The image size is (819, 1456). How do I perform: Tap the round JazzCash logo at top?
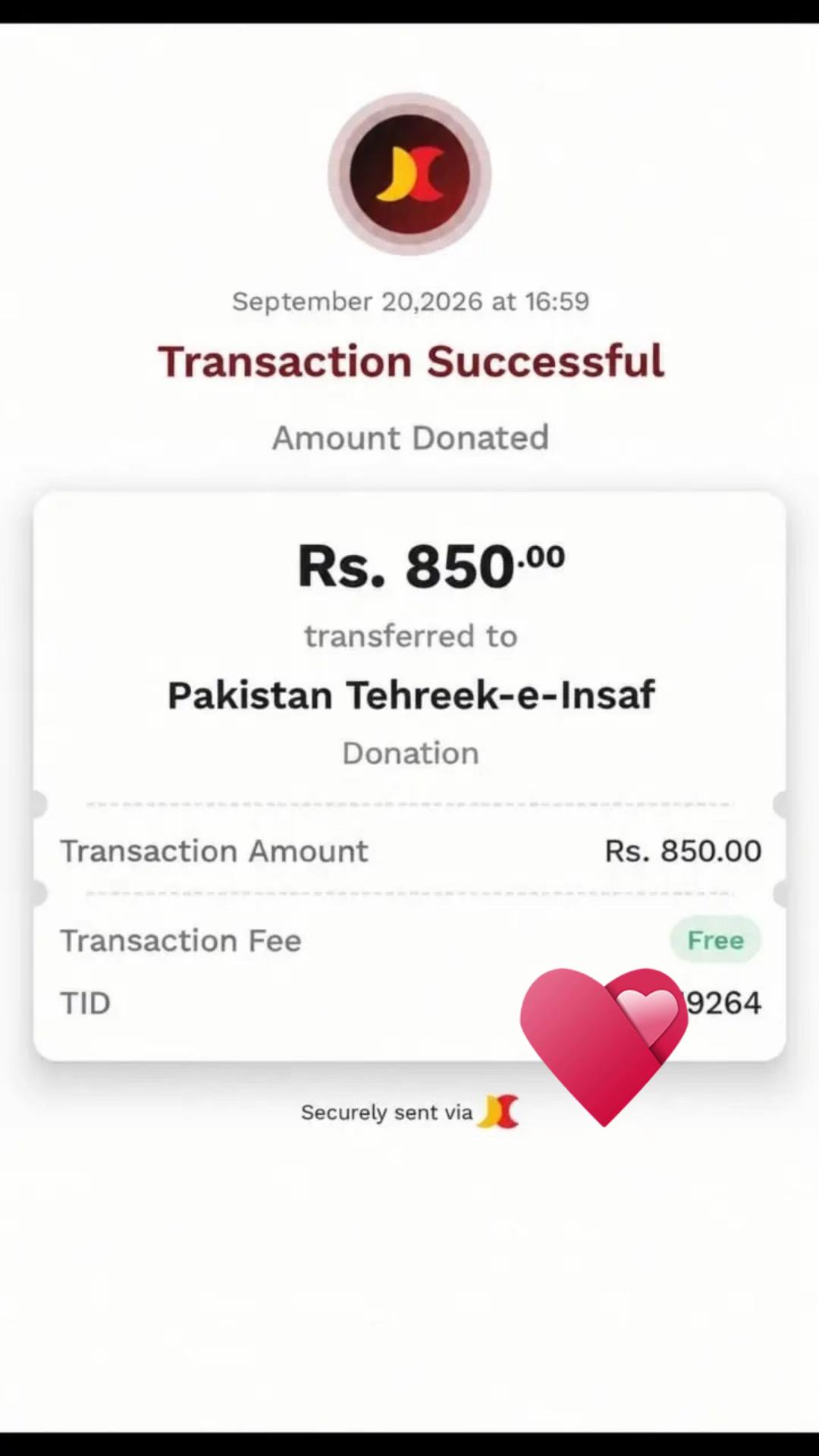tap(409, 174)
